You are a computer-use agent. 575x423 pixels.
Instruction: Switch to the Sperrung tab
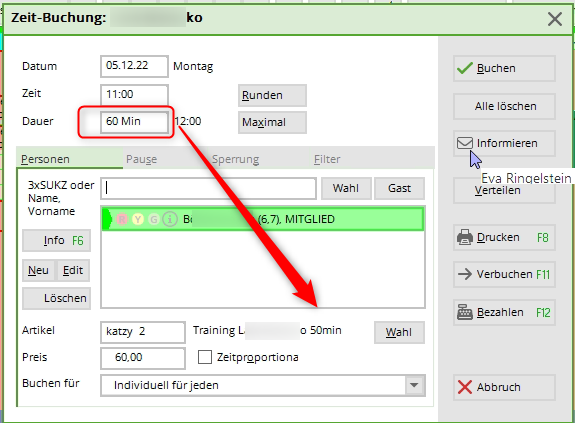[235, 159]
